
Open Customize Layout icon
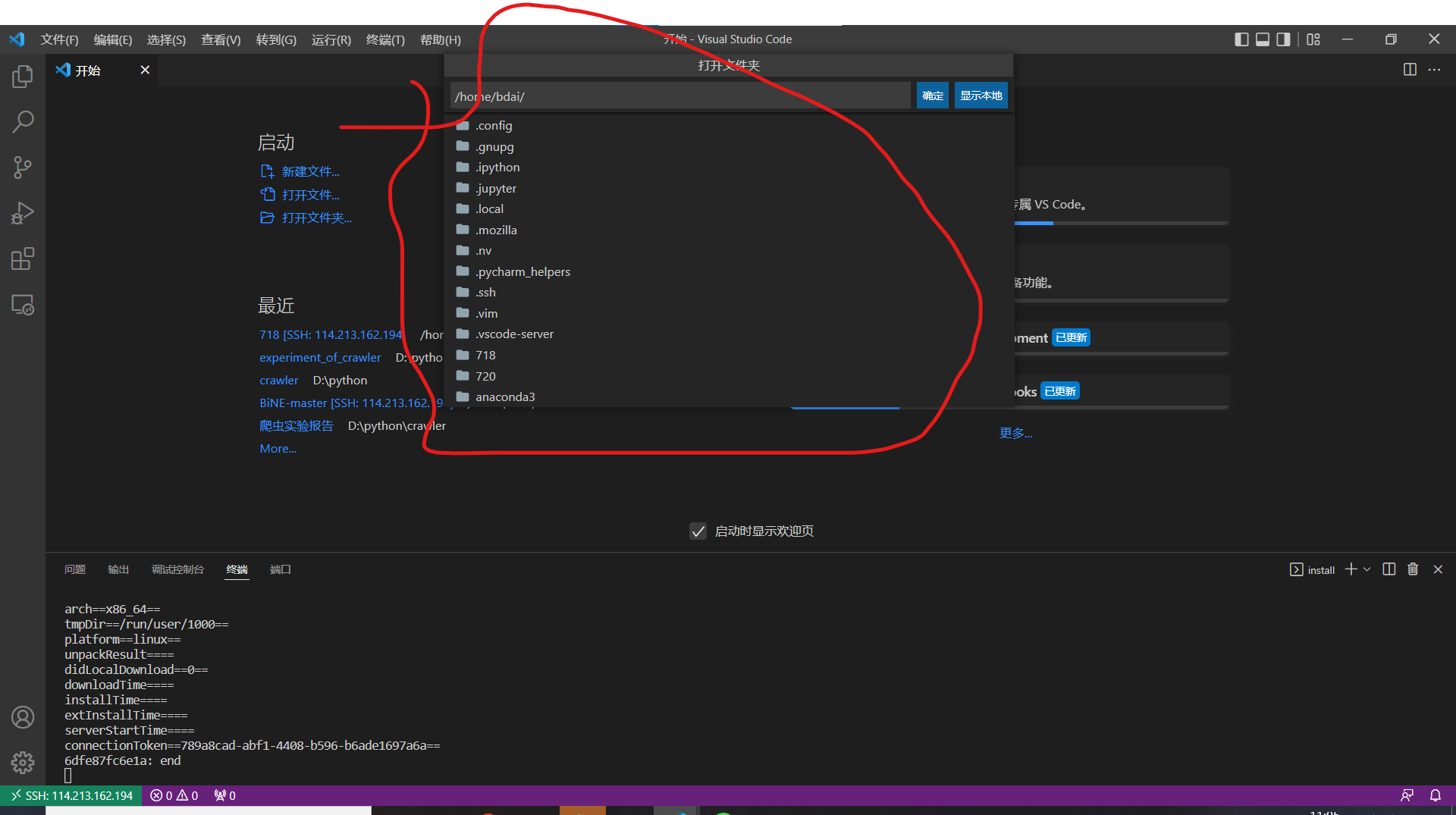[1313, 39]
